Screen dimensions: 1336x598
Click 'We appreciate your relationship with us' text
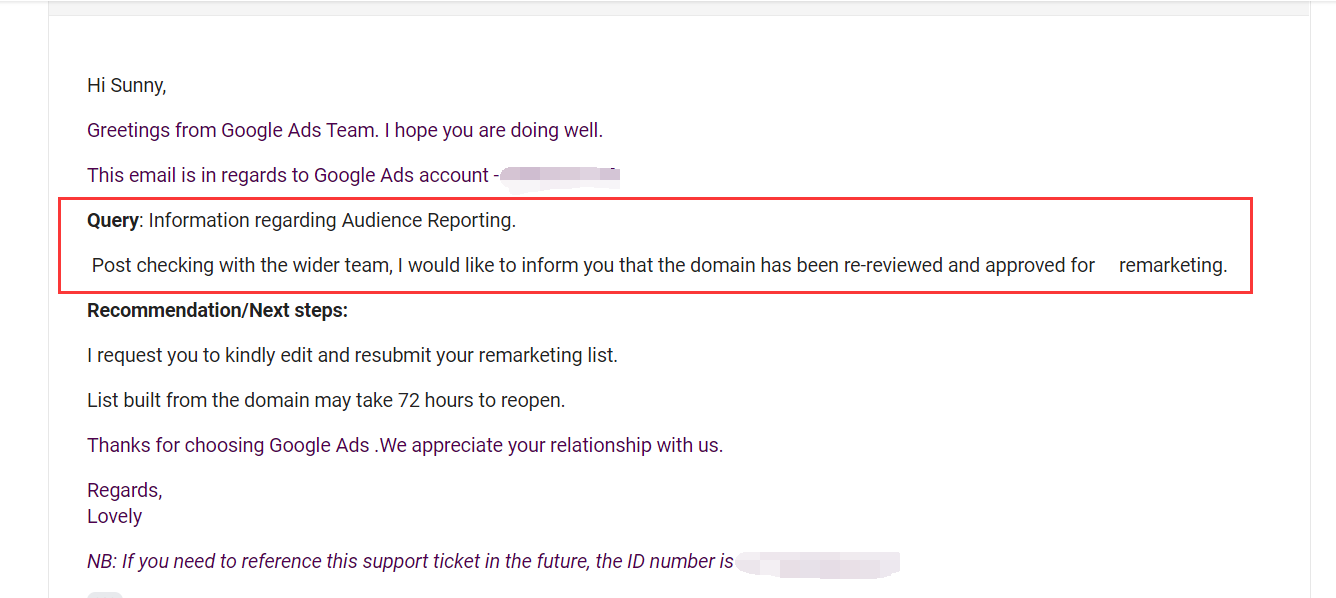coord(551,446)
